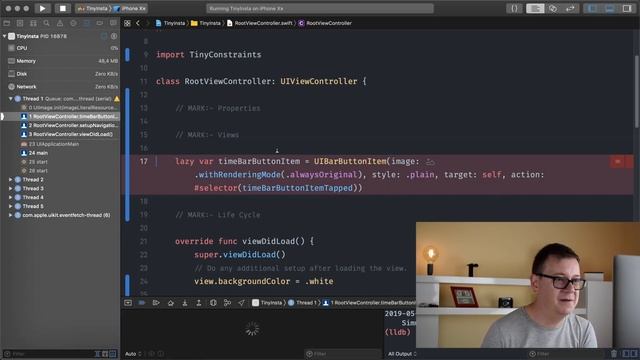Open the Auto variables scope dropdown
Image resolution: width=640 pixels, height=360 pixels.
[133, 354]
